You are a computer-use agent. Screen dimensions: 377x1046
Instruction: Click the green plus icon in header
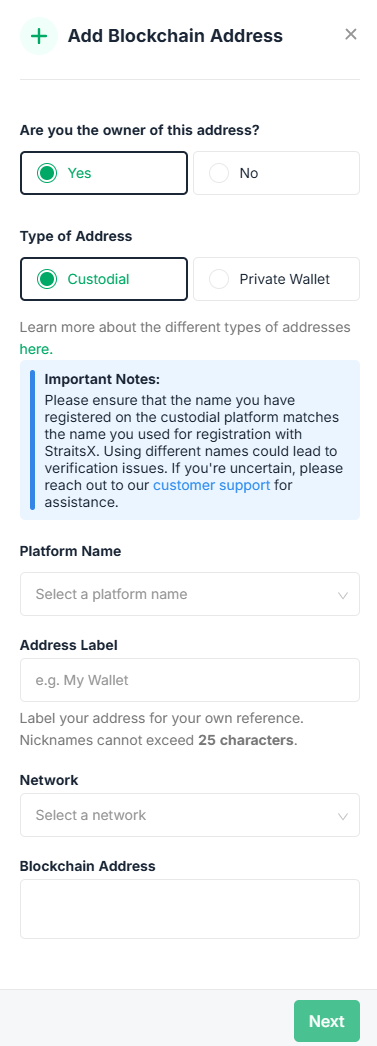click(x=39, y=36)
